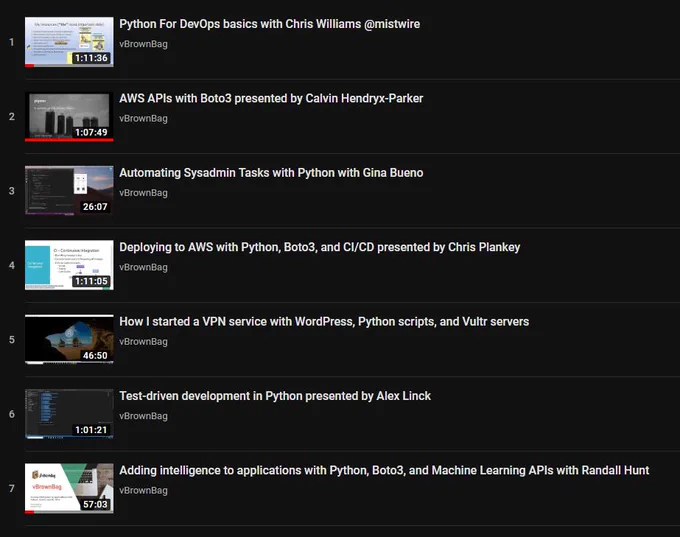This screenshot has width=680, height=537.
Task: Open Automating Sysadmin Tasks video thumbnail
Action: (x=69, y=191)
